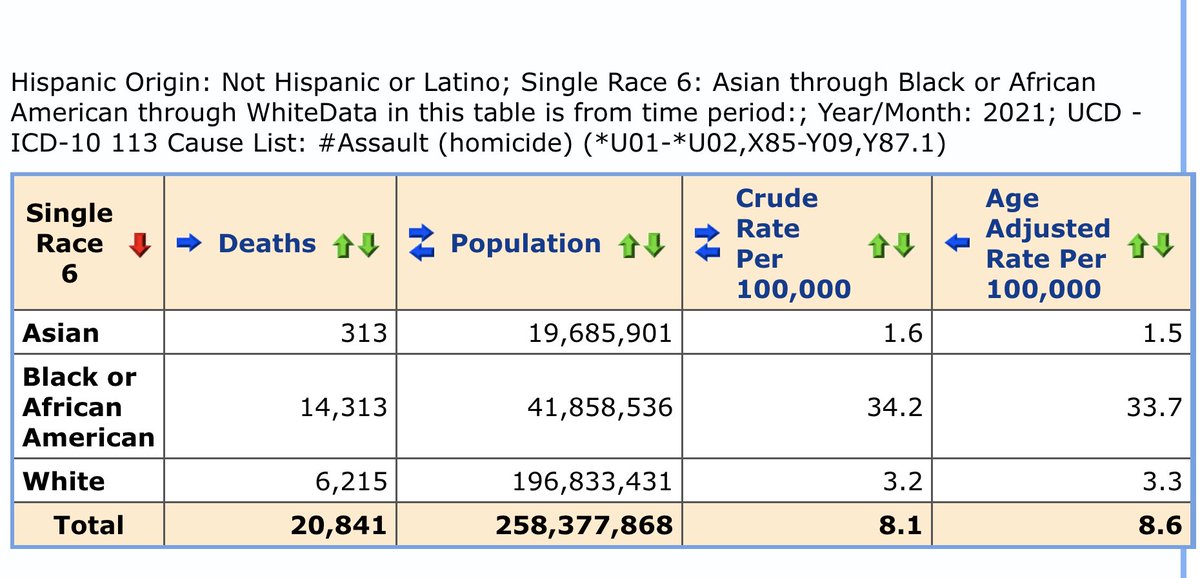Sort Deaths column descending with green down arrow
The width and height of the screenshot is (1200, 578).
coord(367,244)
